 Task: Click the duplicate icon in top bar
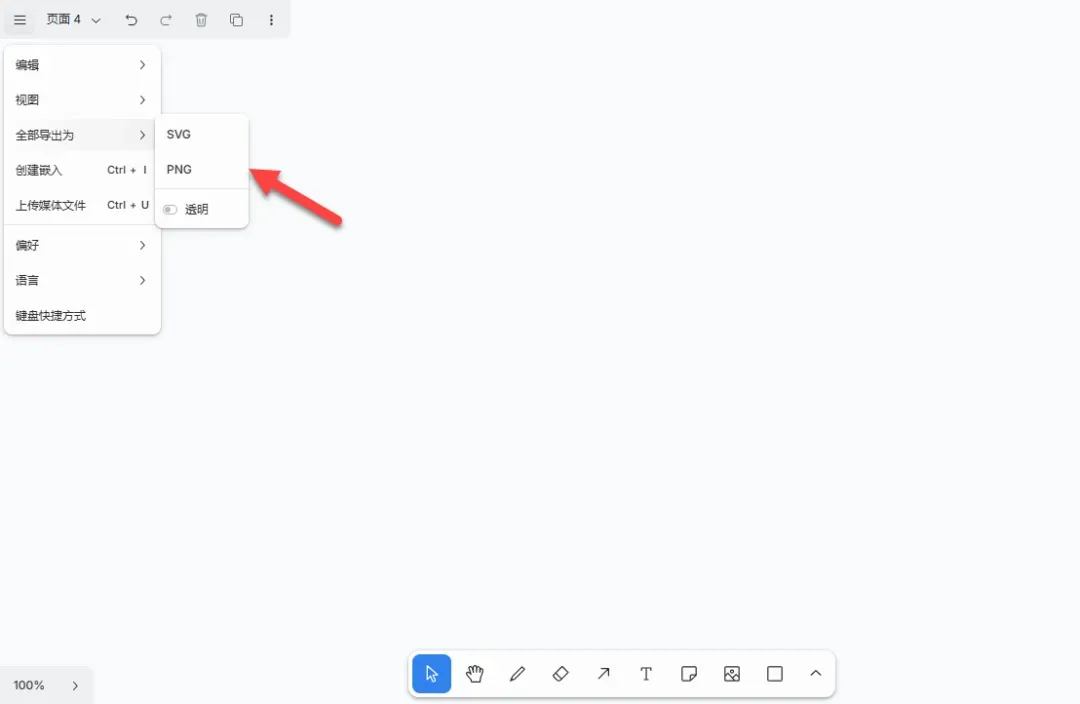[x=236, y=20]
